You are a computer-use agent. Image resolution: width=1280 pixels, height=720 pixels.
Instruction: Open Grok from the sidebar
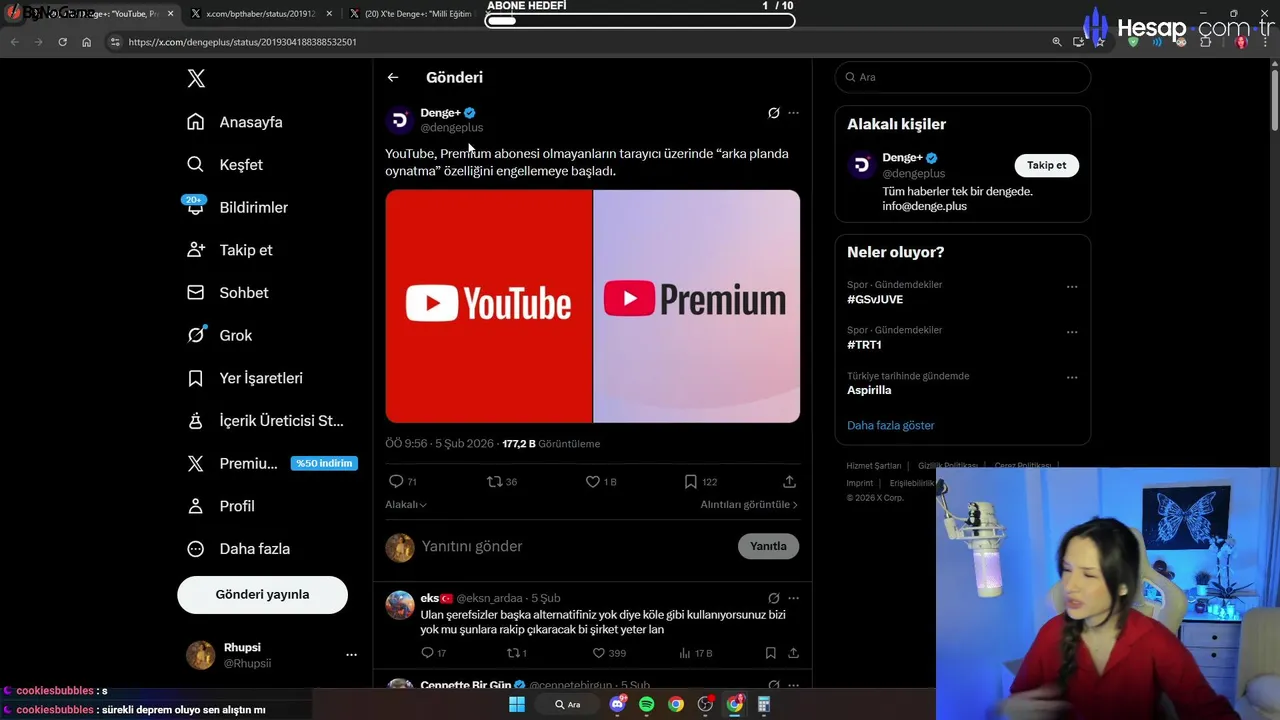pyautogui.click(x=219, y=335)
